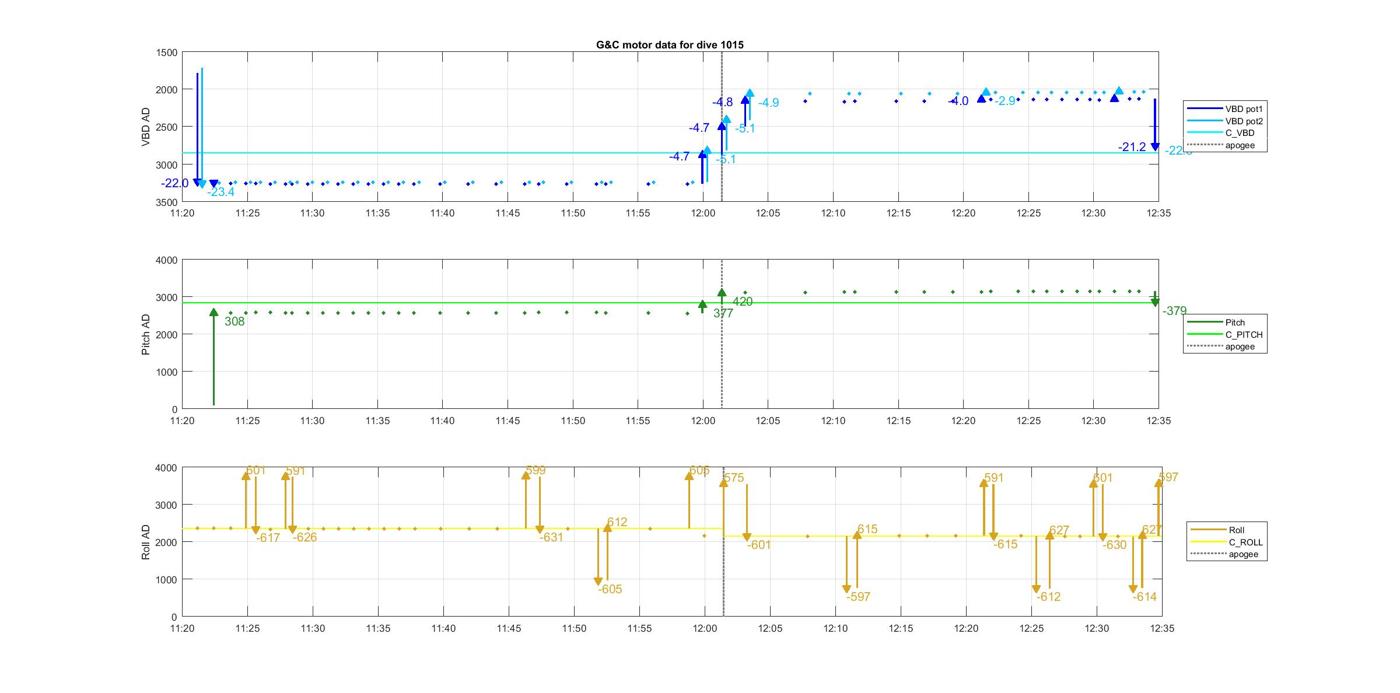Image resolution: width=1400 pixels, height=693 pixels.
Task: Click the positive '615' roll data label
Action: (x=867, y=530)
